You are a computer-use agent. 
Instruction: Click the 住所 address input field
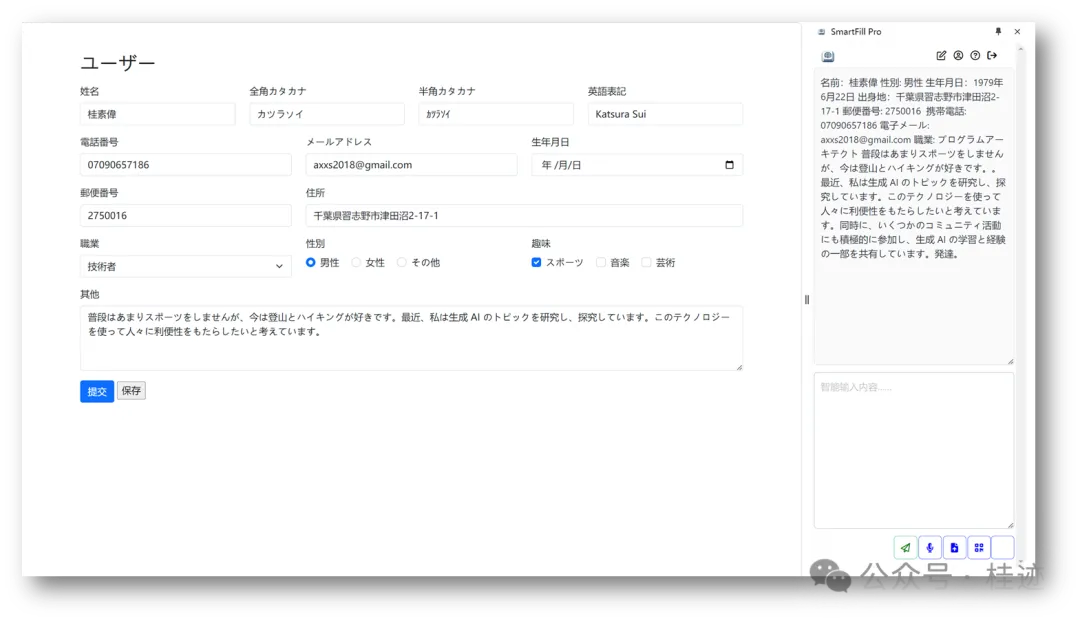point(524,215)
